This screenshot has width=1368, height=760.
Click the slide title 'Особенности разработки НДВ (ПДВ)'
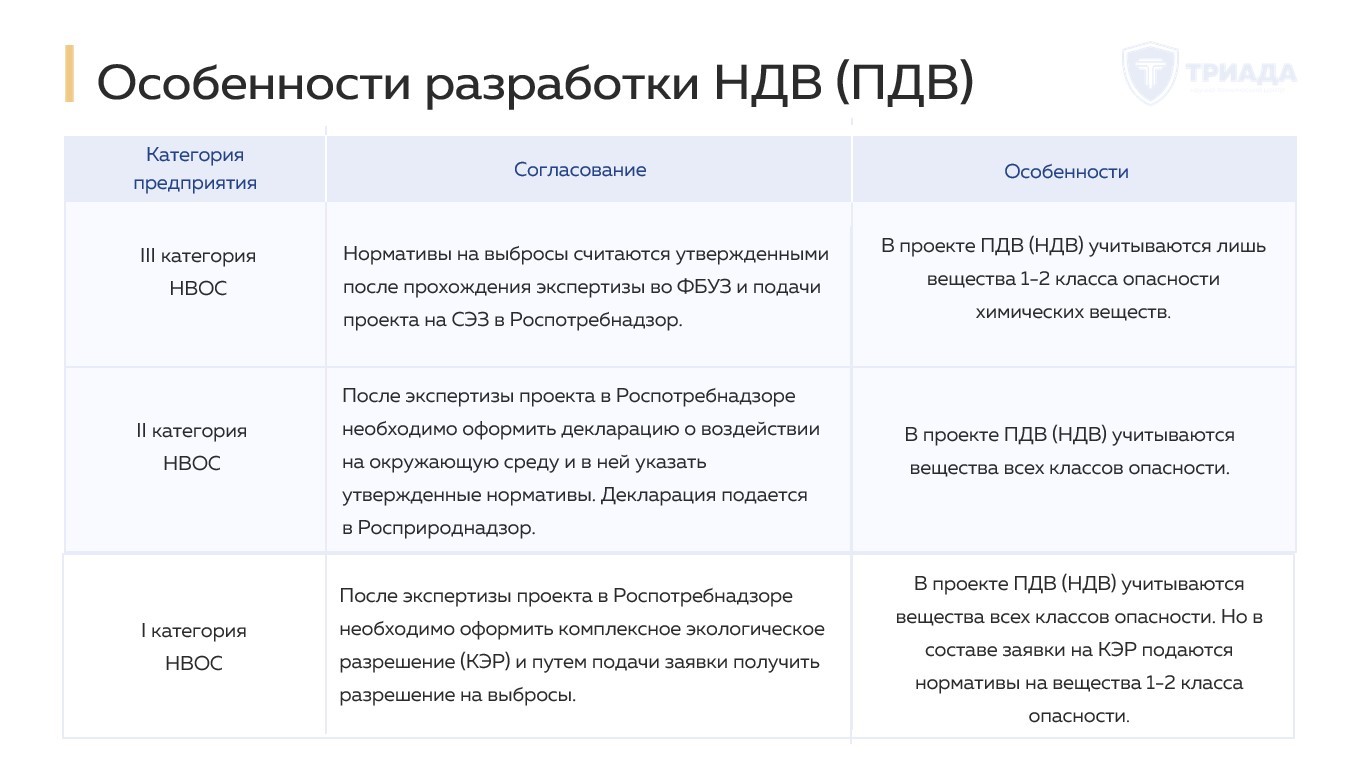click(x=534, y=83)
